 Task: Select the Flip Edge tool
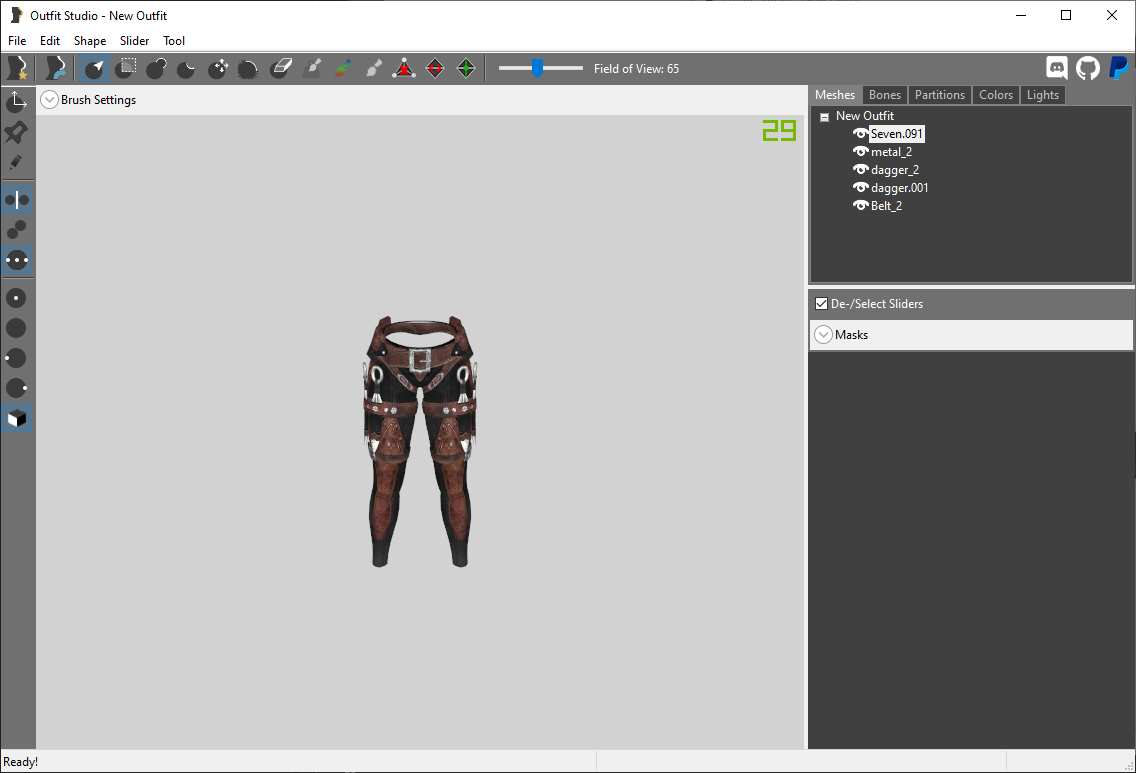click(435, 69)
